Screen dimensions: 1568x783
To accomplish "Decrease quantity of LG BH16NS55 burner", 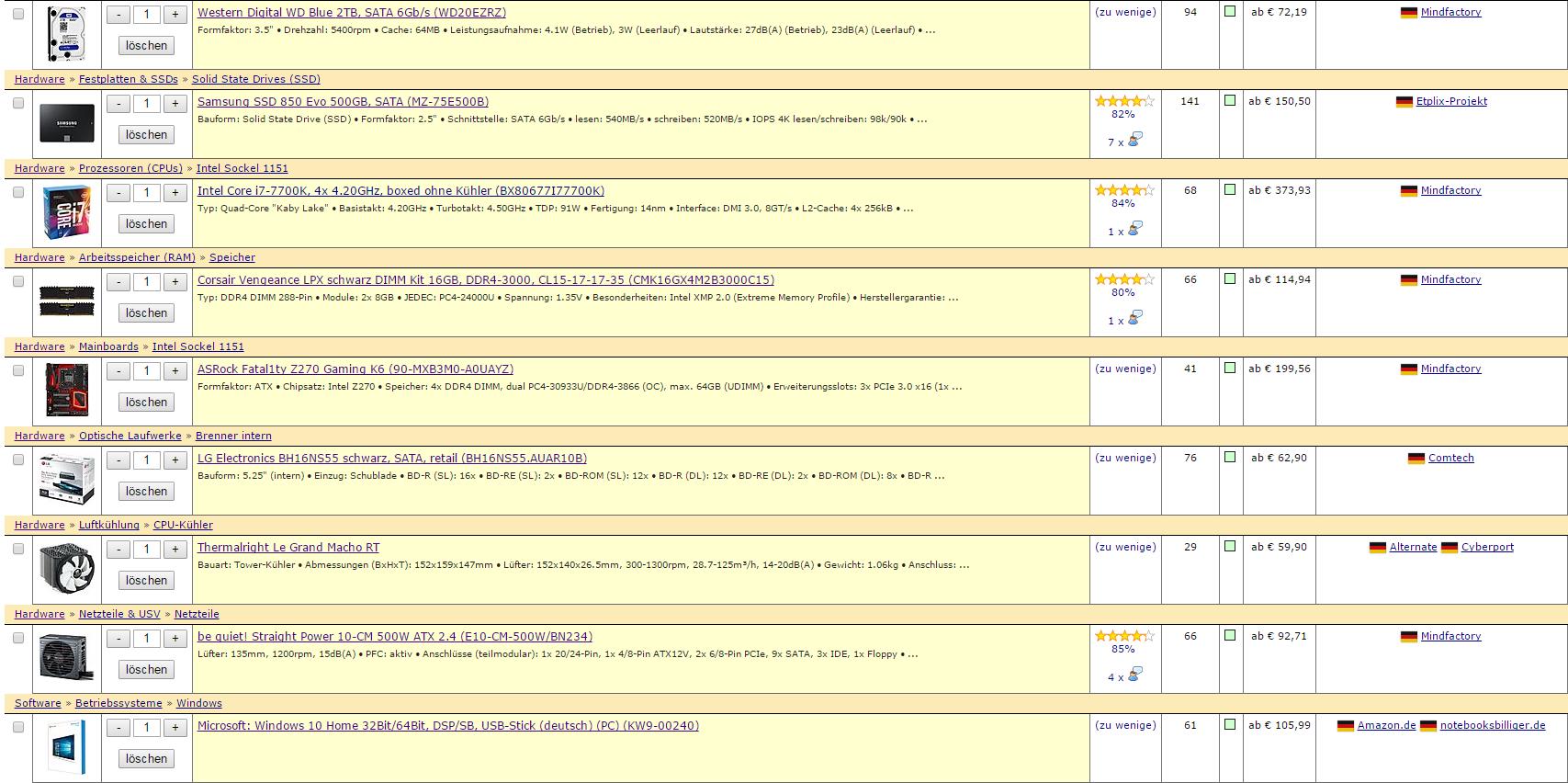I will [x=118, y=460].
